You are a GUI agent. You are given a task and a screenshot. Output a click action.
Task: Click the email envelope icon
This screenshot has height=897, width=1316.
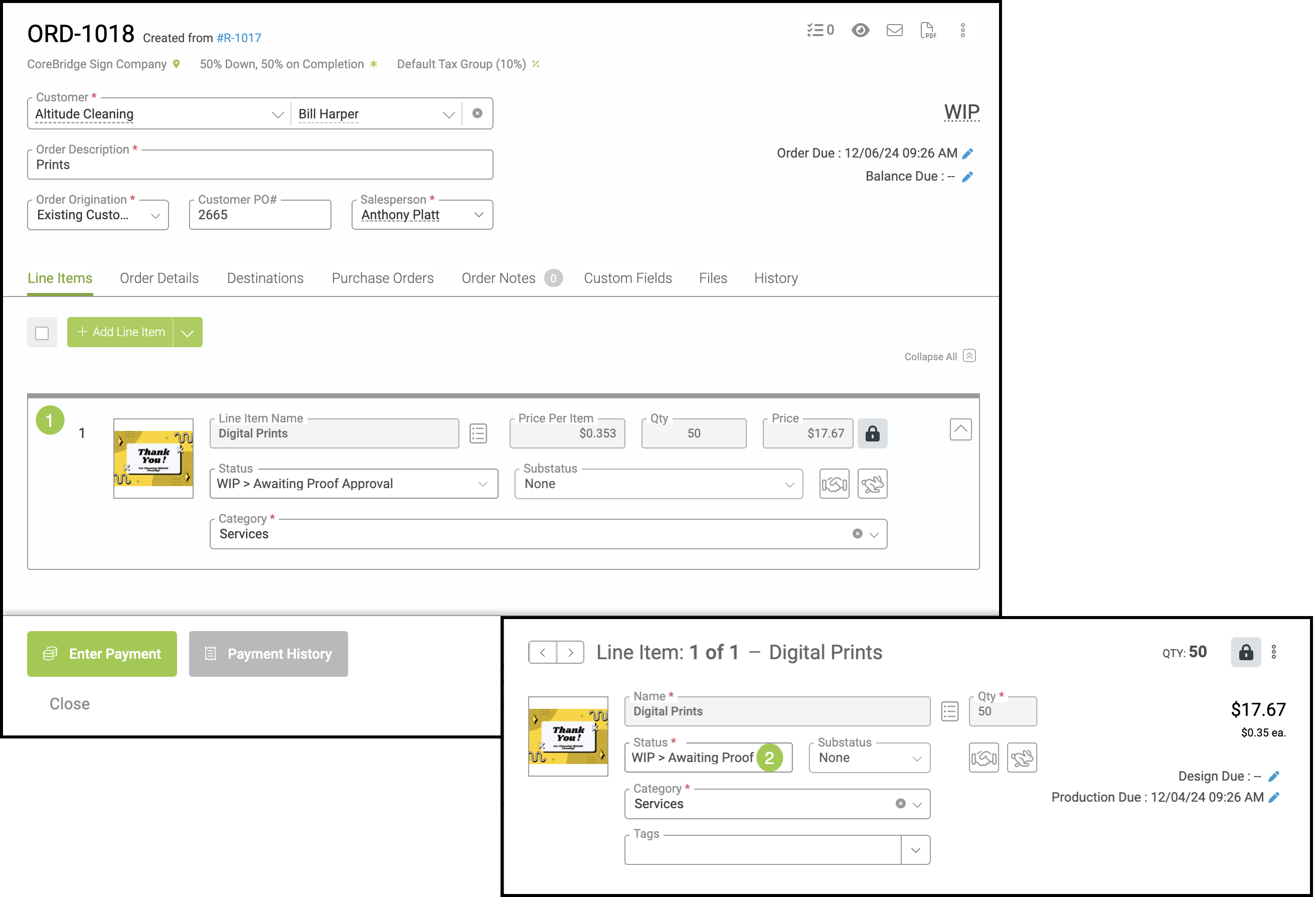pos(894,31)
